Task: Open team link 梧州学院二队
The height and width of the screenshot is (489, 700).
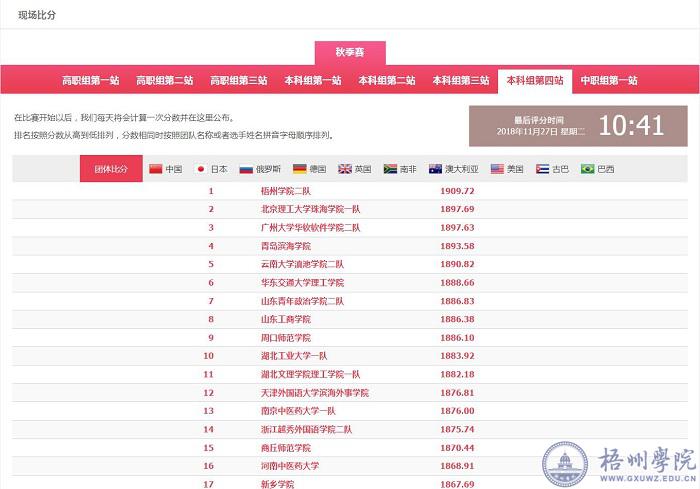Action: tap(285, 191)
